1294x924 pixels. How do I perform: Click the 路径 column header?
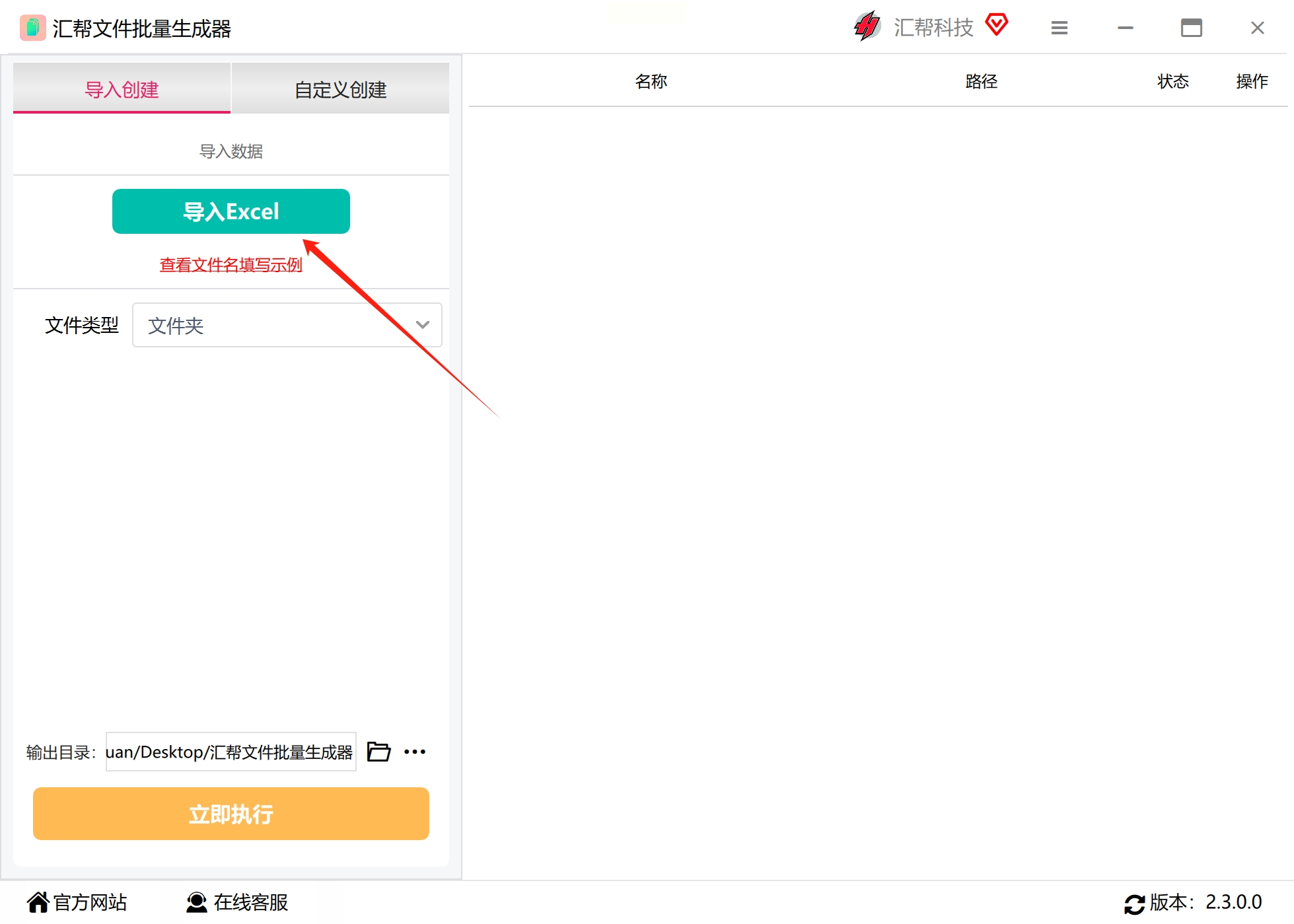[x=981, y=81]
